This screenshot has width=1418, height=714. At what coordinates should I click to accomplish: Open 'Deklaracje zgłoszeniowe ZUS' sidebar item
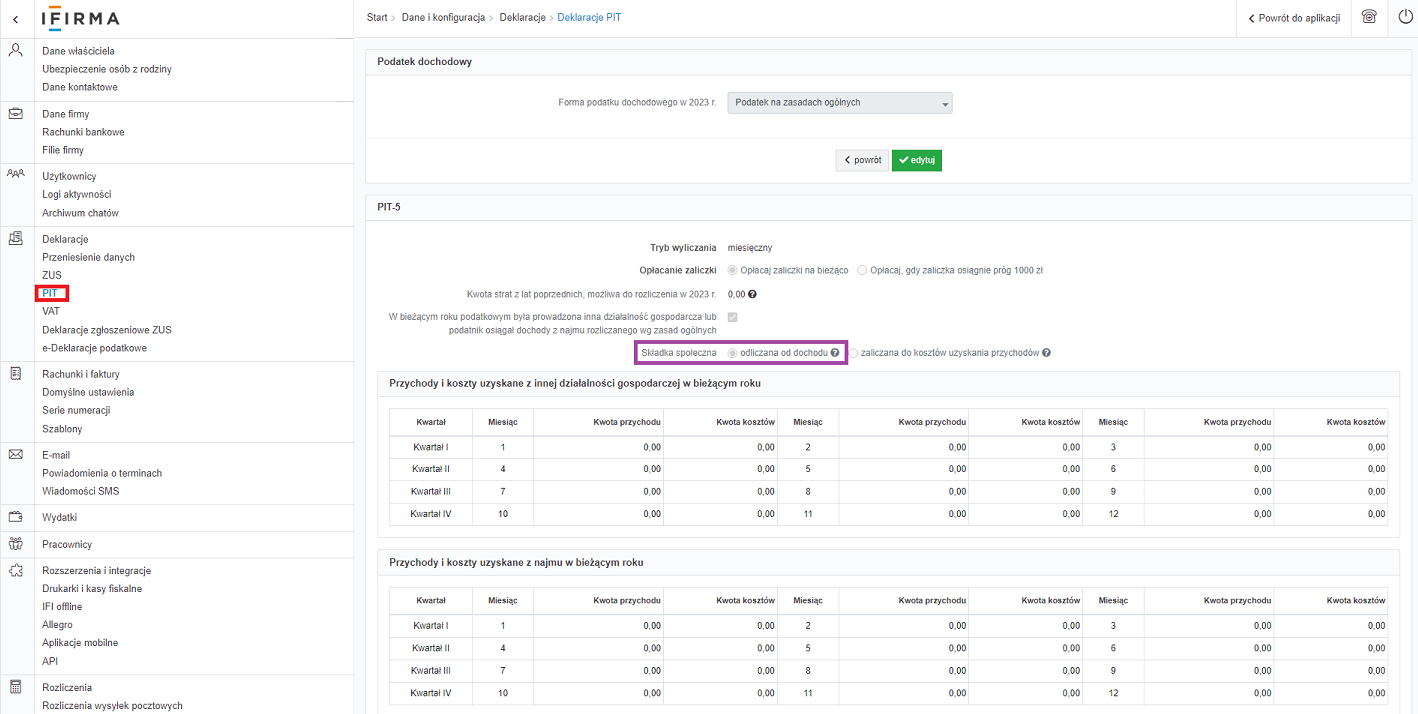[x=107, y=330]
